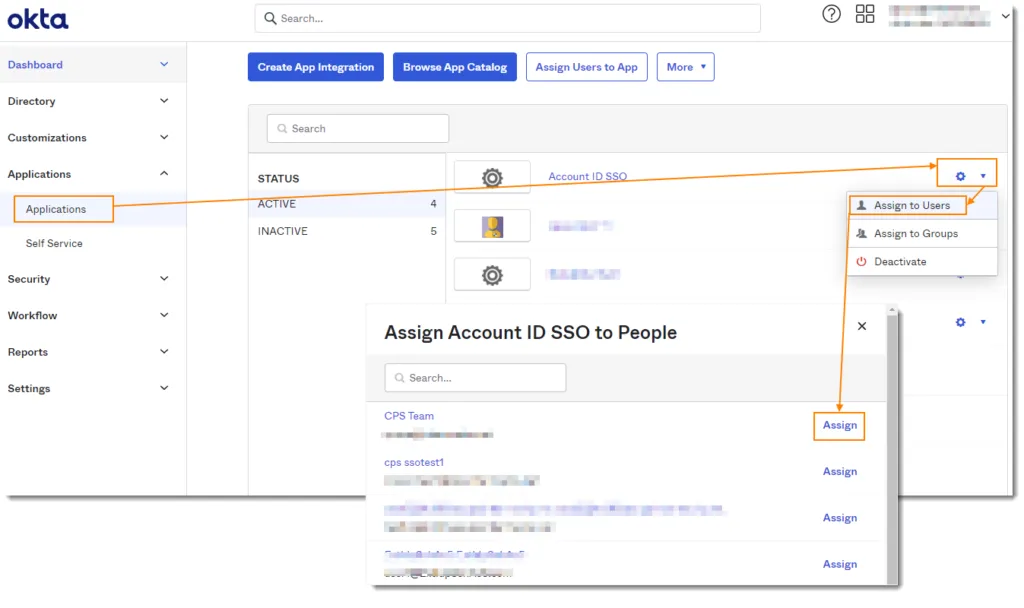Image resolution: width=1024 pixels, height=608 pixels.
Task: Click the third app's gear thumbnail
Action: click(x=492, y=275)
